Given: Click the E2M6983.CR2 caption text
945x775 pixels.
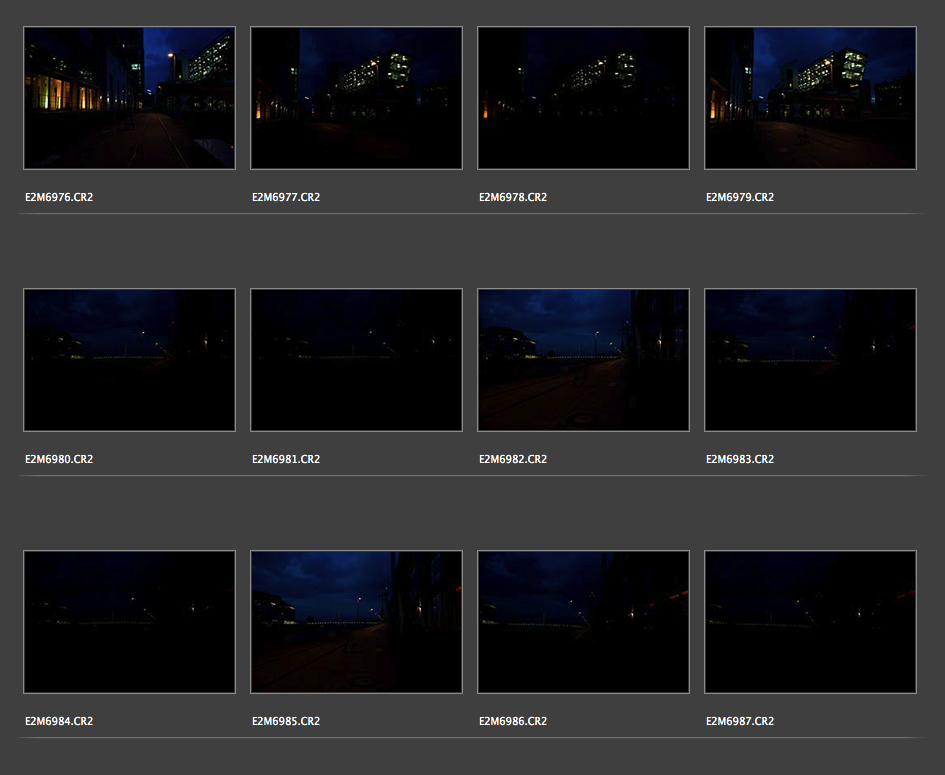Looking at the screenshot, I should point(740,460).
